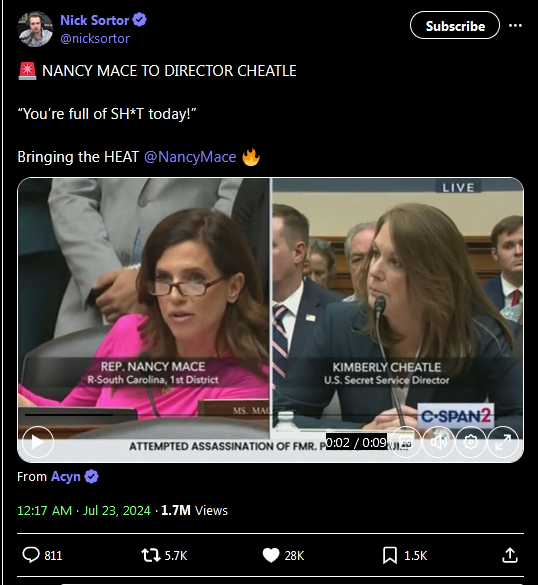Screen dimensions: 538x585
Task: Like the post with the heart icon
Action: (x=271, y=555)
